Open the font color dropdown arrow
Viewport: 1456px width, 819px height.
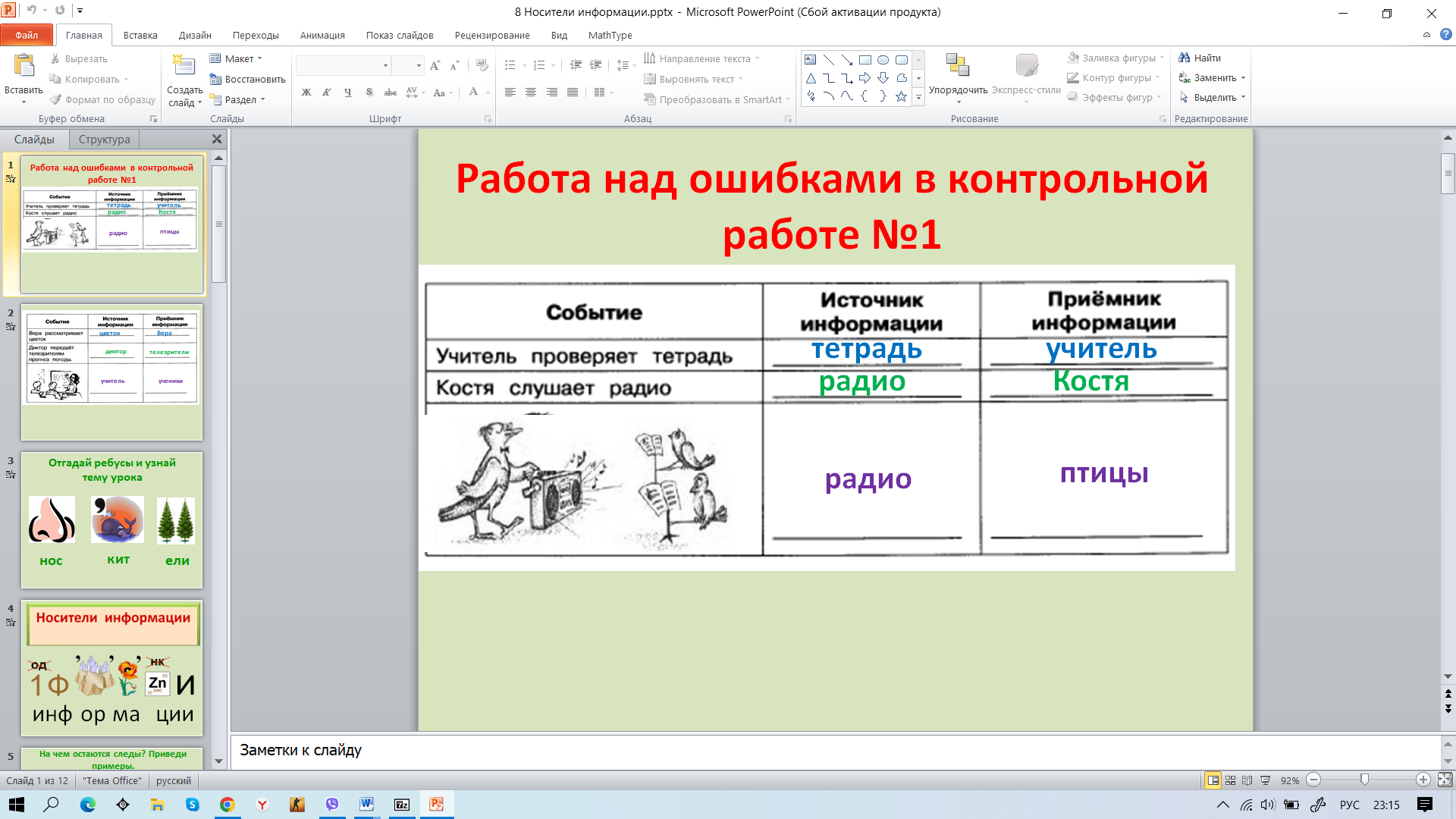(488, 93)
